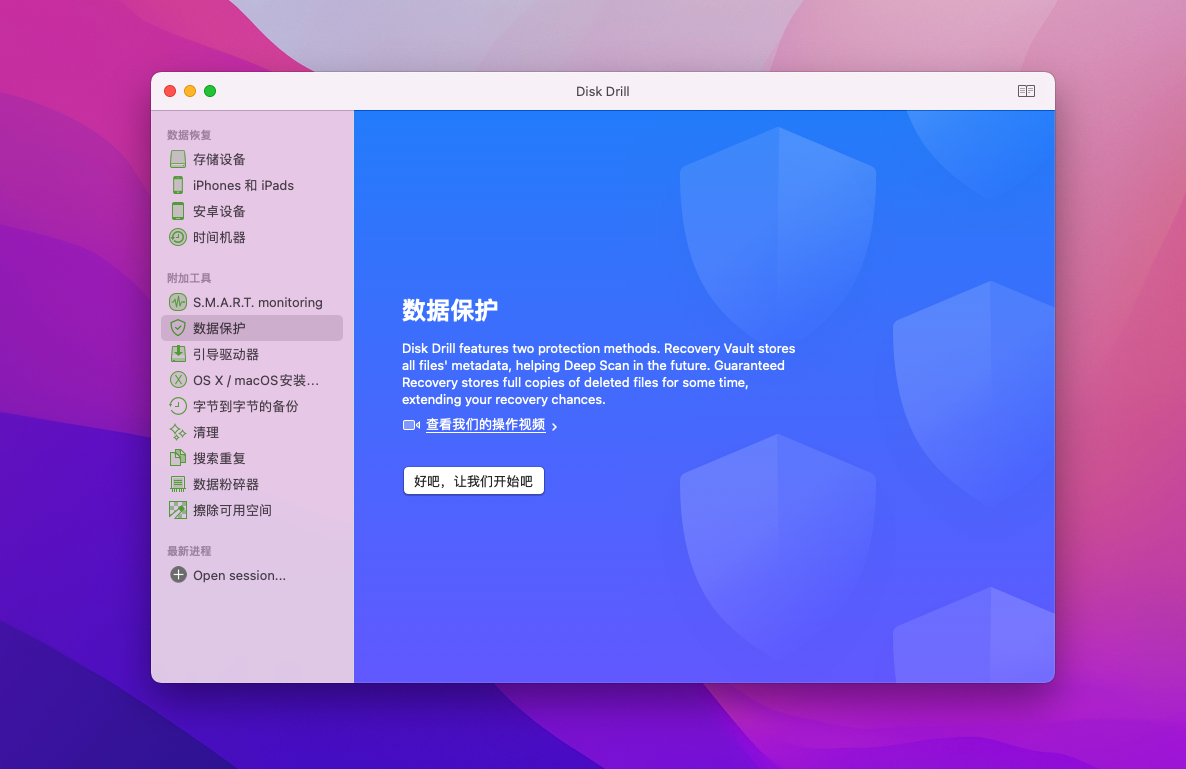This screenshot has height=769, width=1186.
Task: Click the boot drive (引导驱动器) icon
Action: coord(178,354)
